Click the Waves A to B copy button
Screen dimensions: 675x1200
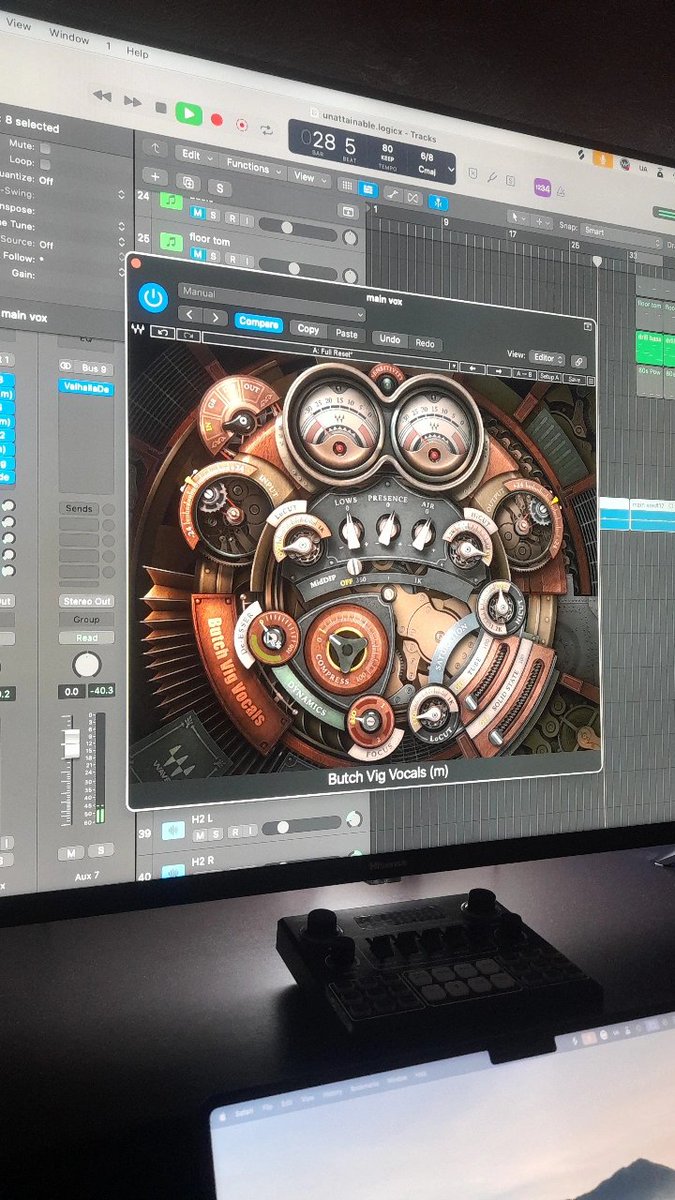pyautogui.click(x=523, y=373)
